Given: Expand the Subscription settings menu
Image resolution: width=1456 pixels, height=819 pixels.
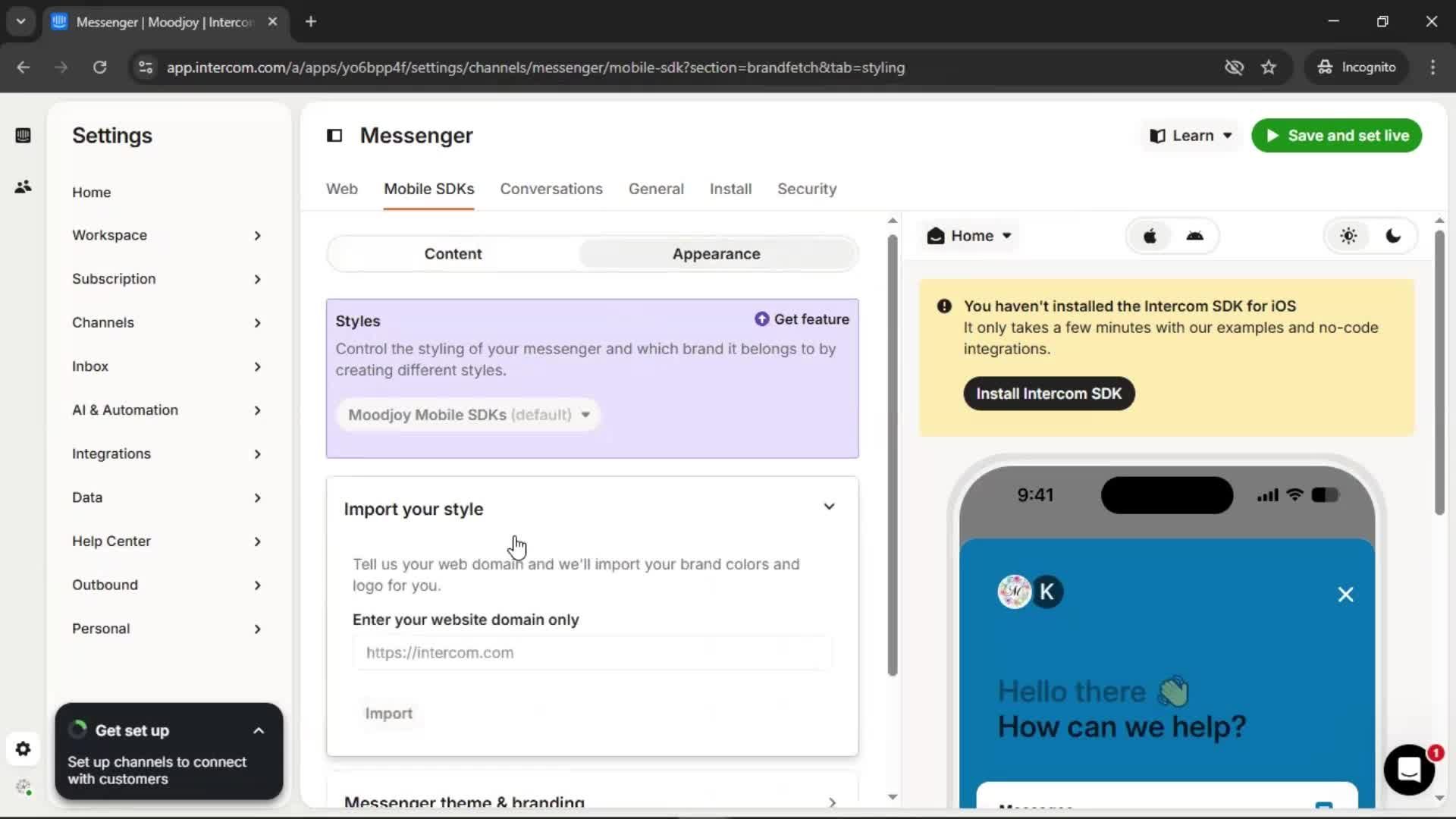Looking at the screenshot, I should (167, 279).
